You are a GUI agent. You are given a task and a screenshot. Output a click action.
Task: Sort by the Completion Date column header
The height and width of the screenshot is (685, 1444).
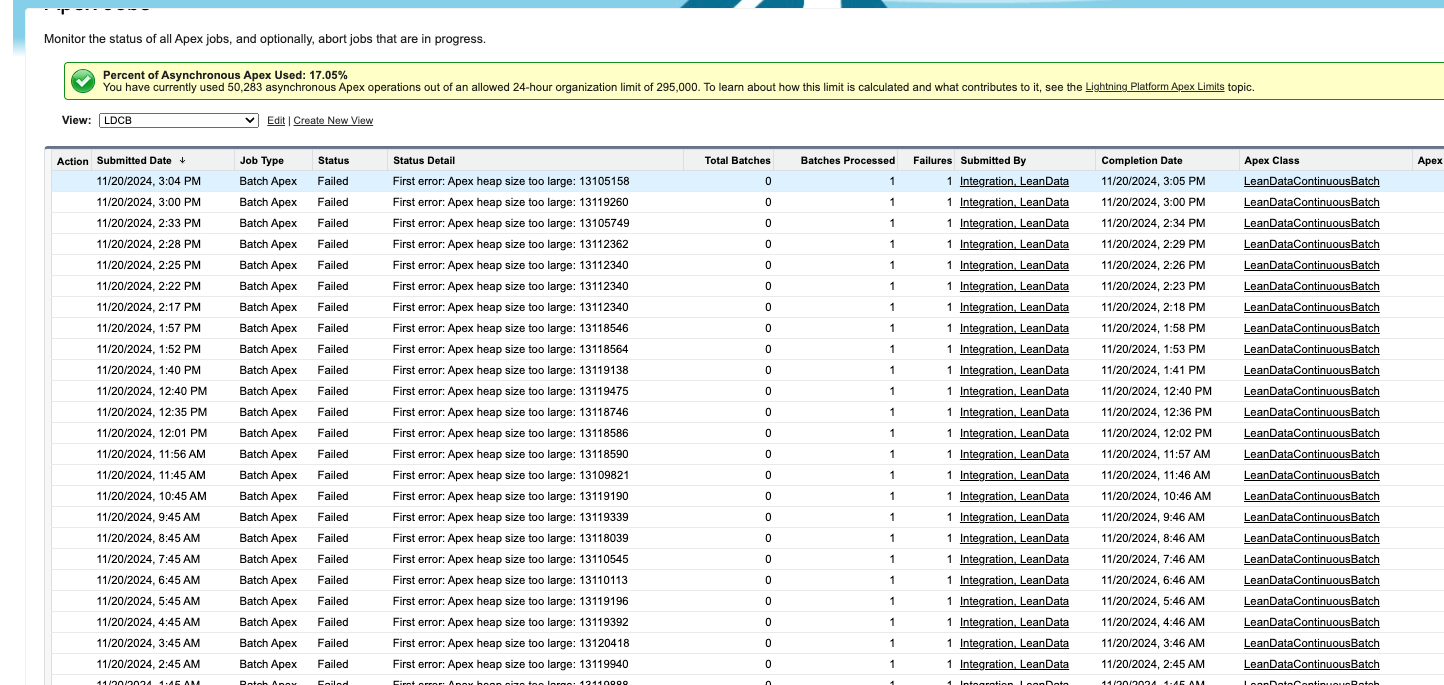tap(1141, 160)
